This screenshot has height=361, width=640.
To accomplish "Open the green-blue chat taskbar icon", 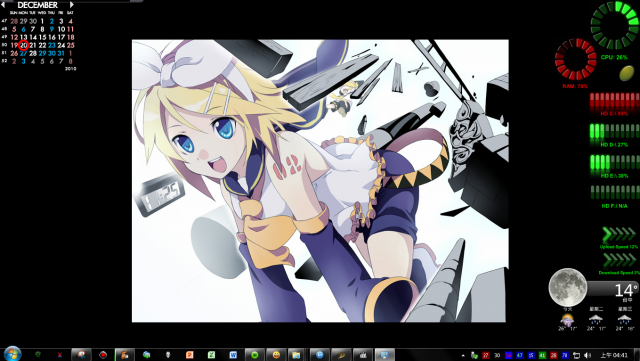I will 146,354.
